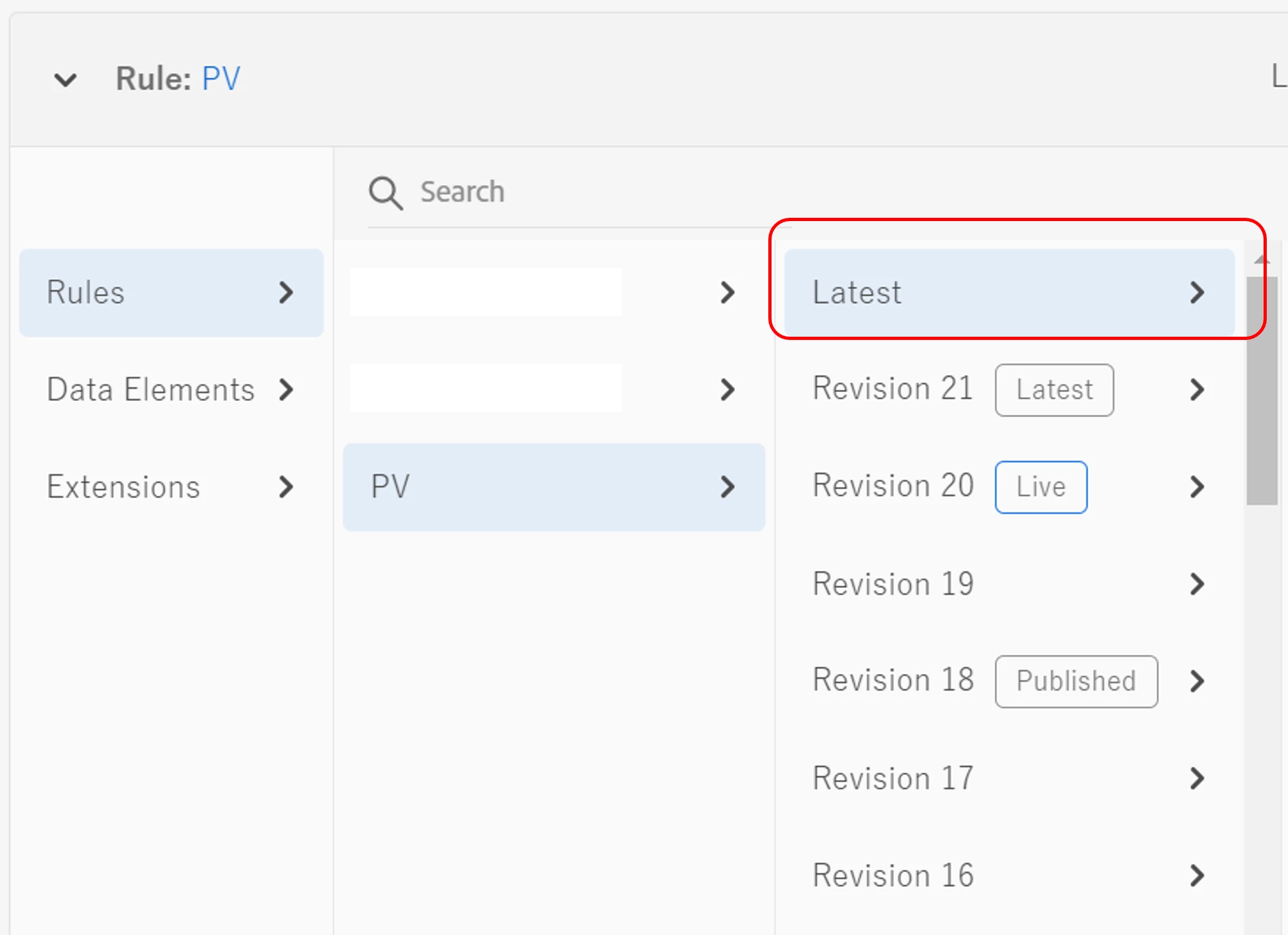Open Extensions category
Image resolution: width=1288 pixels, height=935 pixels.
tap(123, 487)
